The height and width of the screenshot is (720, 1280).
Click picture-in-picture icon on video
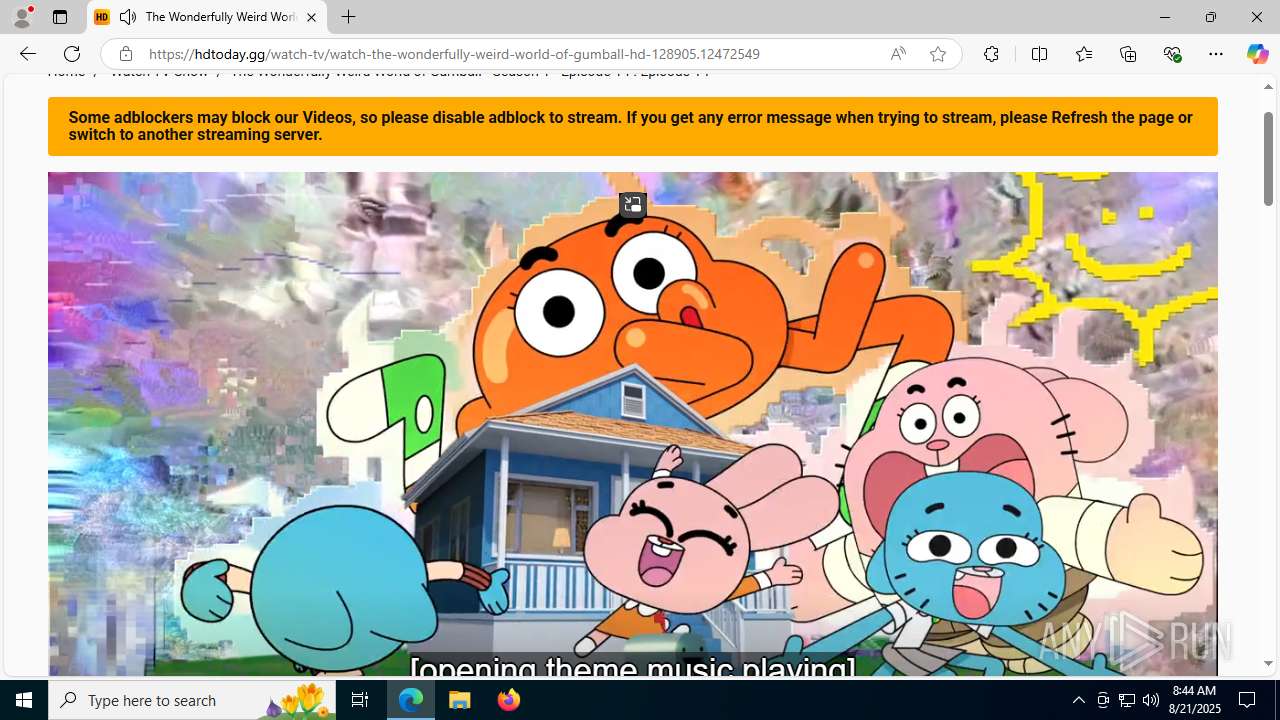pos(632,205)
